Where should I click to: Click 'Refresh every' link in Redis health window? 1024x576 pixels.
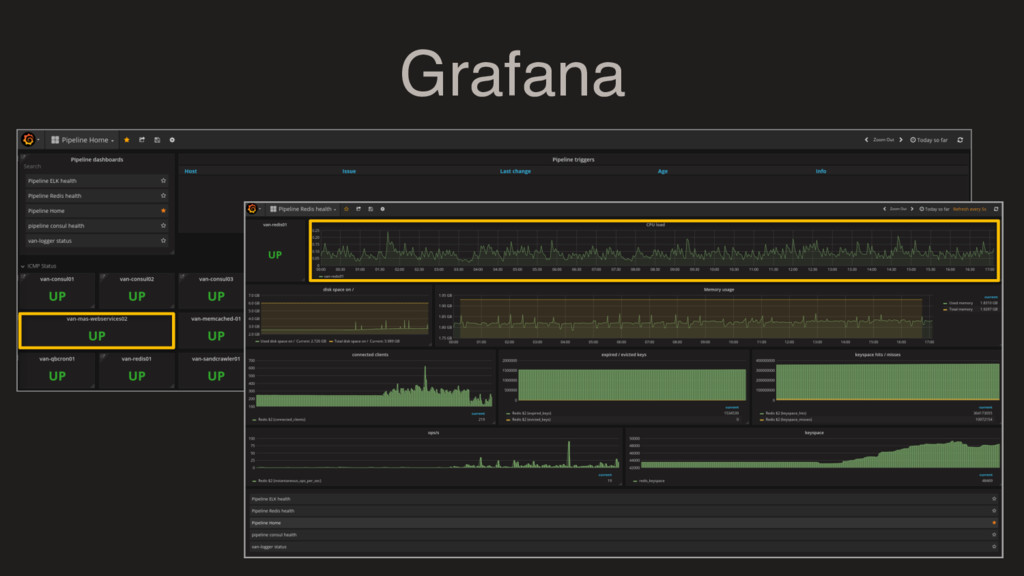point(970,209)
